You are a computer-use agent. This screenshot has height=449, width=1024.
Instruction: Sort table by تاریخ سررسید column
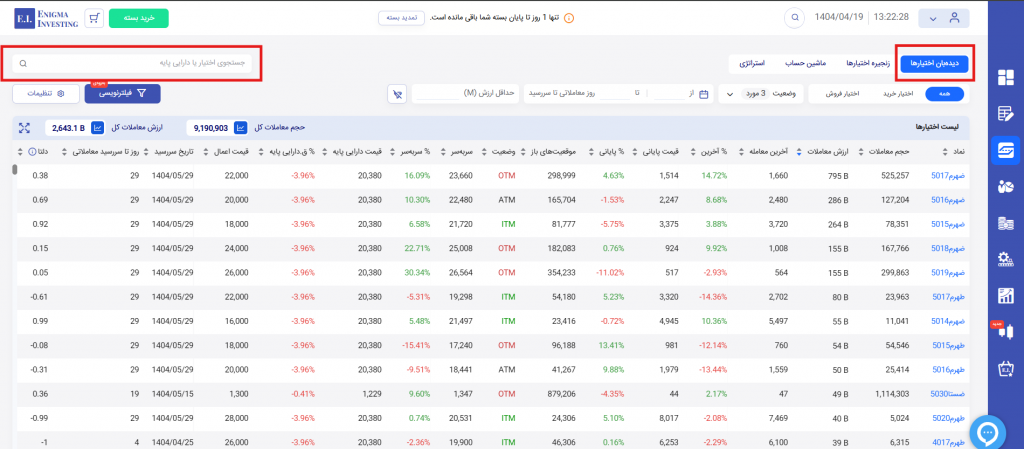(x=169, y=151)
